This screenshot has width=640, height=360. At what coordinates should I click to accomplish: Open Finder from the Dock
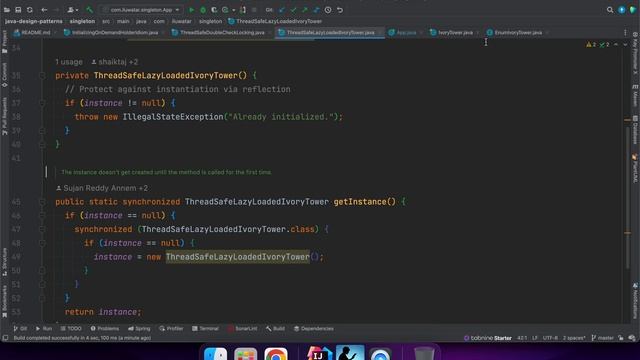[215, 354]
